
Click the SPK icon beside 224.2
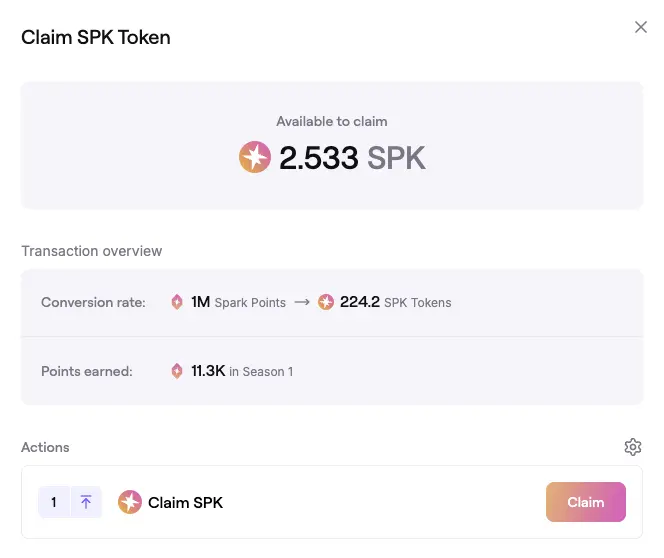[x=326, y=302]
